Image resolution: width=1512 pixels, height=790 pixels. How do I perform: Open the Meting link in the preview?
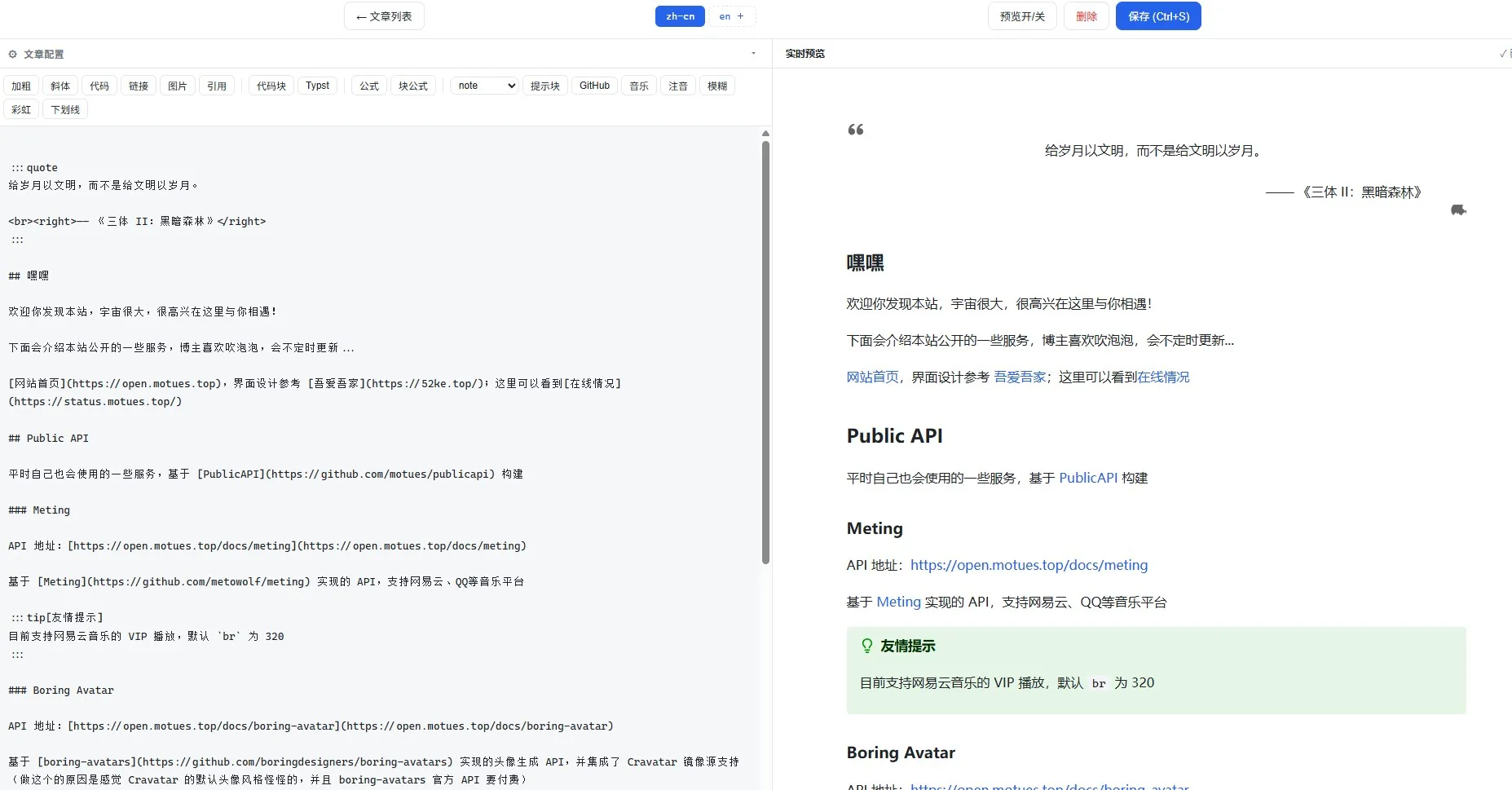click(898, 602)
